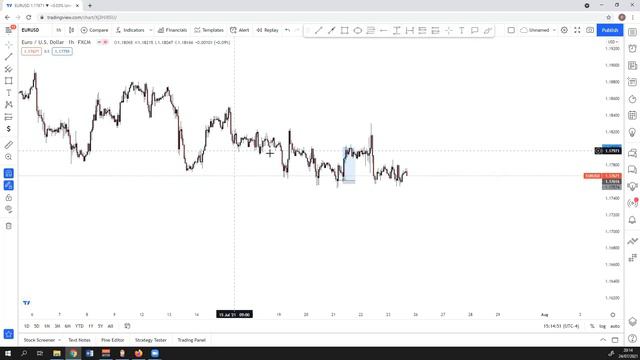This screenshot has height=360, width=640.
Task: Toggle stay in drawing mode
Action: (9, 186)
